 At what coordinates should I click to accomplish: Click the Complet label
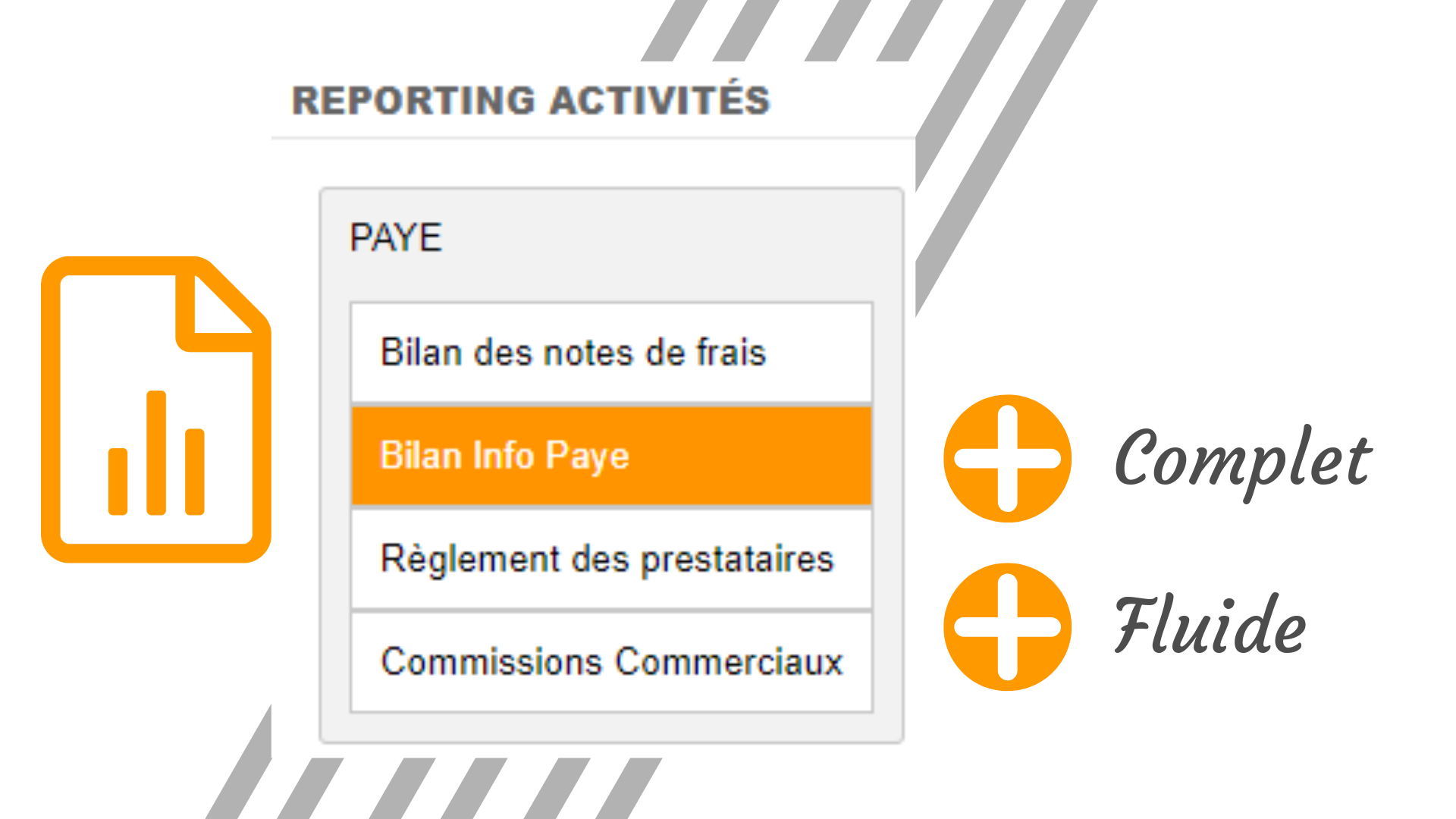tap(1244, 460)
